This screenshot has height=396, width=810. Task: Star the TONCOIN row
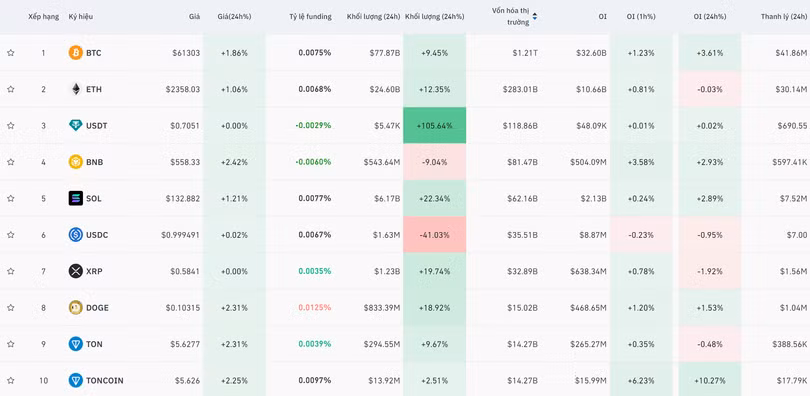[x=10, y=381]
